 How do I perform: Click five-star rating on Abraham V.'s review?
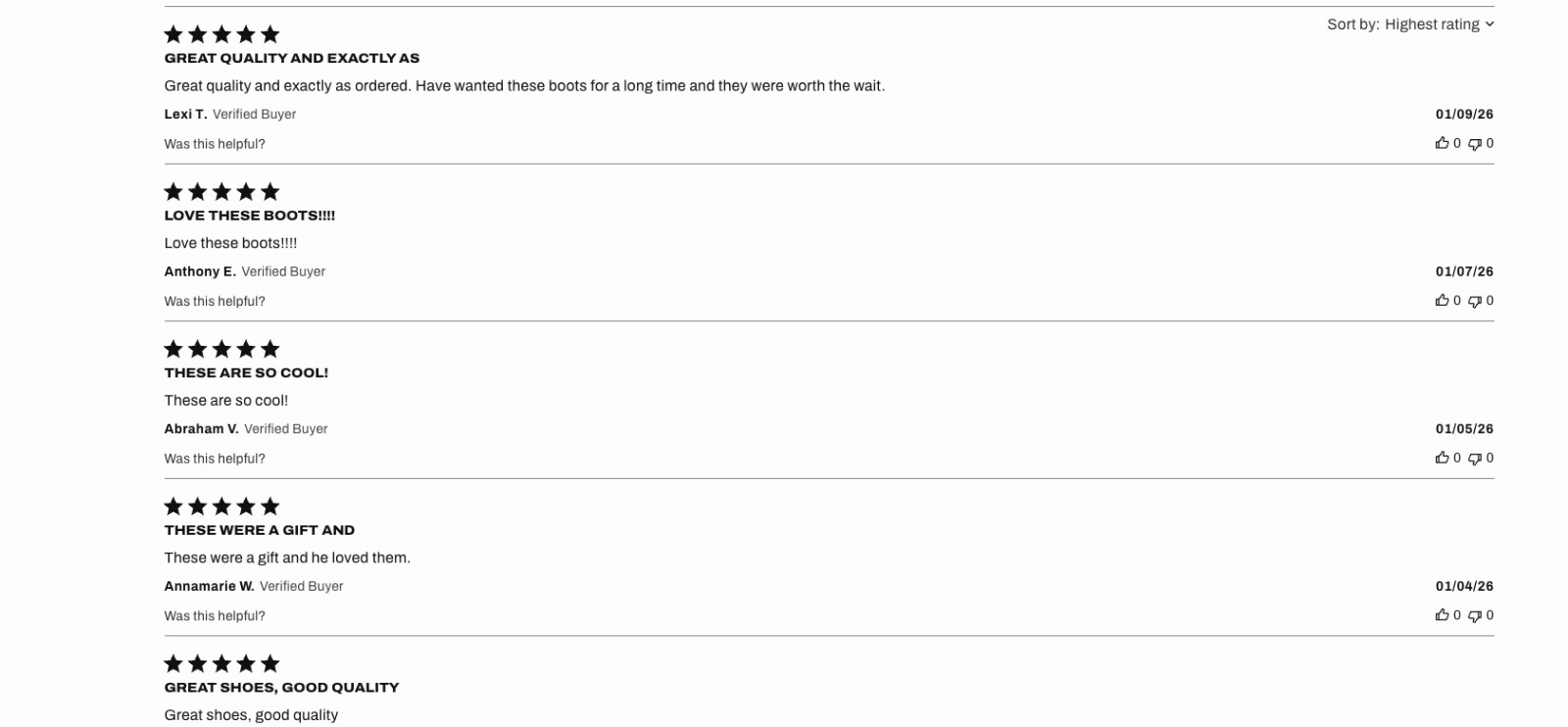pyautogui.click(x=221, y=349)
